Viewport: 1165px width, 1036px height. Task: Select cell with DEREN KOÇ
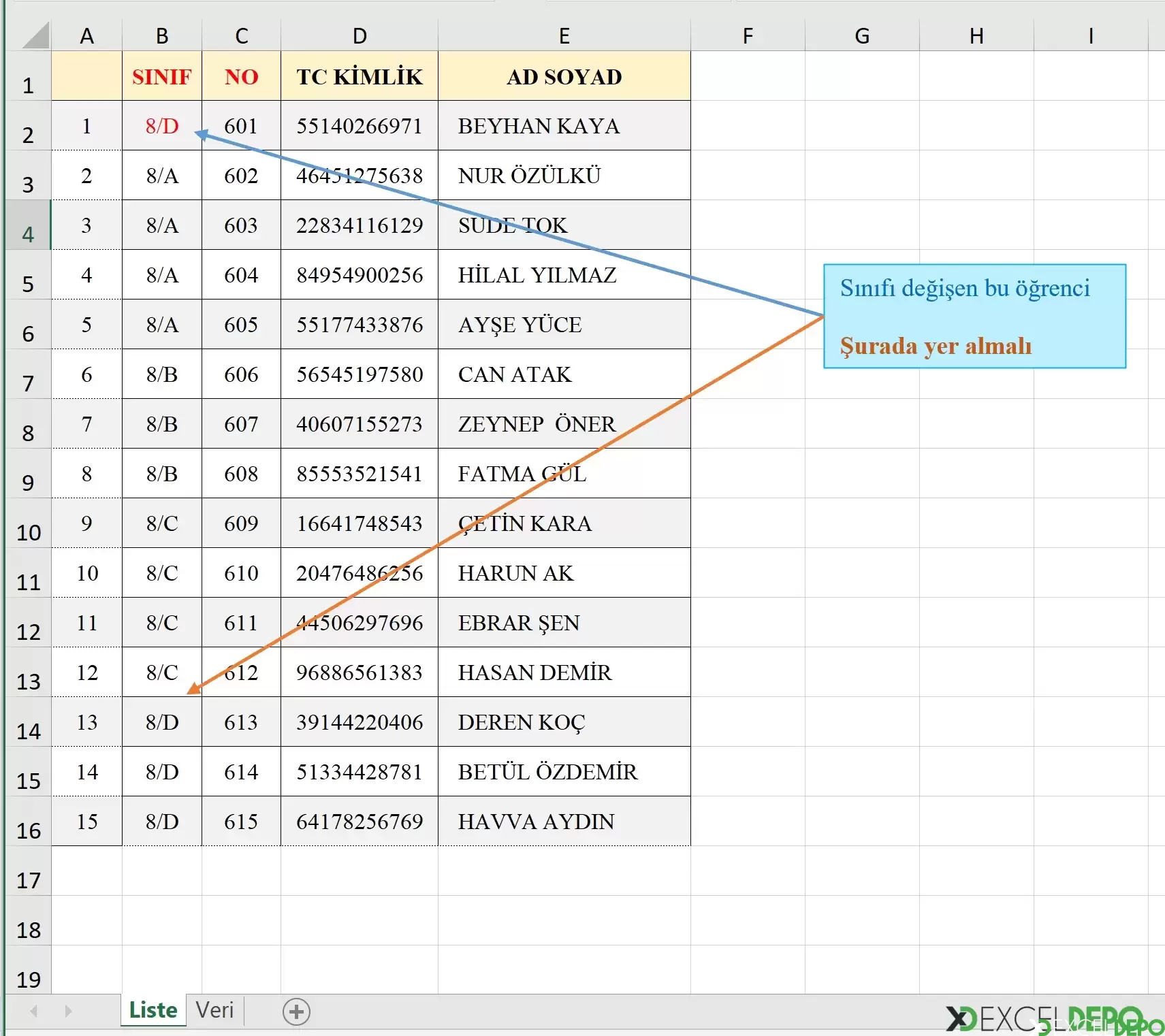tap(564, 722)
